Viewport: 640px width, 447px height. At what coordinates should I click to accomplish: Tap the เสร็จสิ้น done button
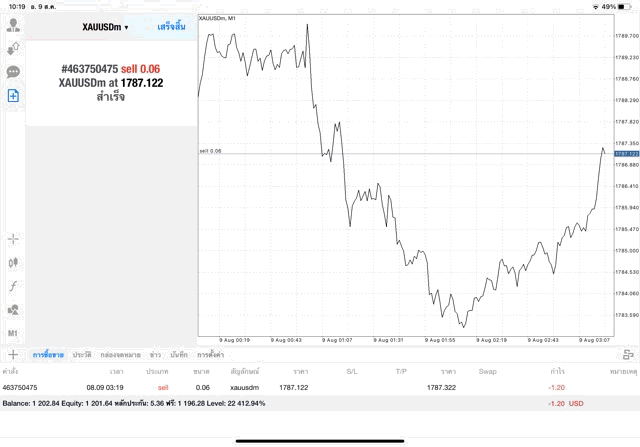pos(172,27)
